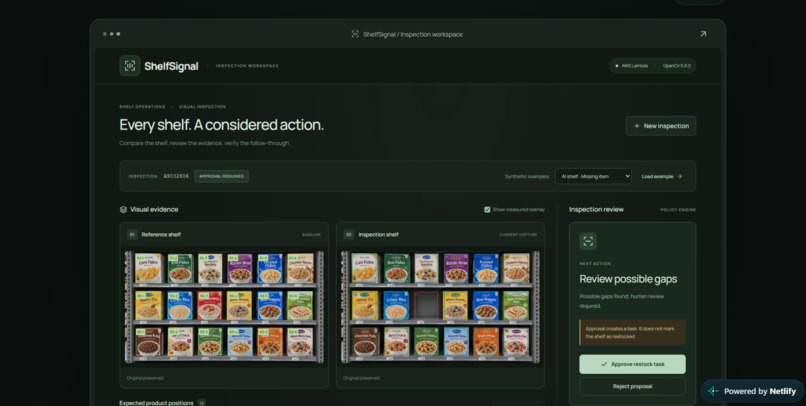Click the inspection ID A9032606
Image resolution: width=806 pixels, height=406 pixels.
click(176, 176)
